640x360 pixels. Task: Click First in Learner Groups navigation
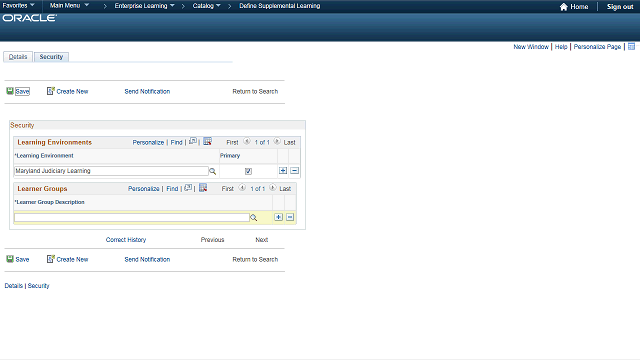pos(228,189)
